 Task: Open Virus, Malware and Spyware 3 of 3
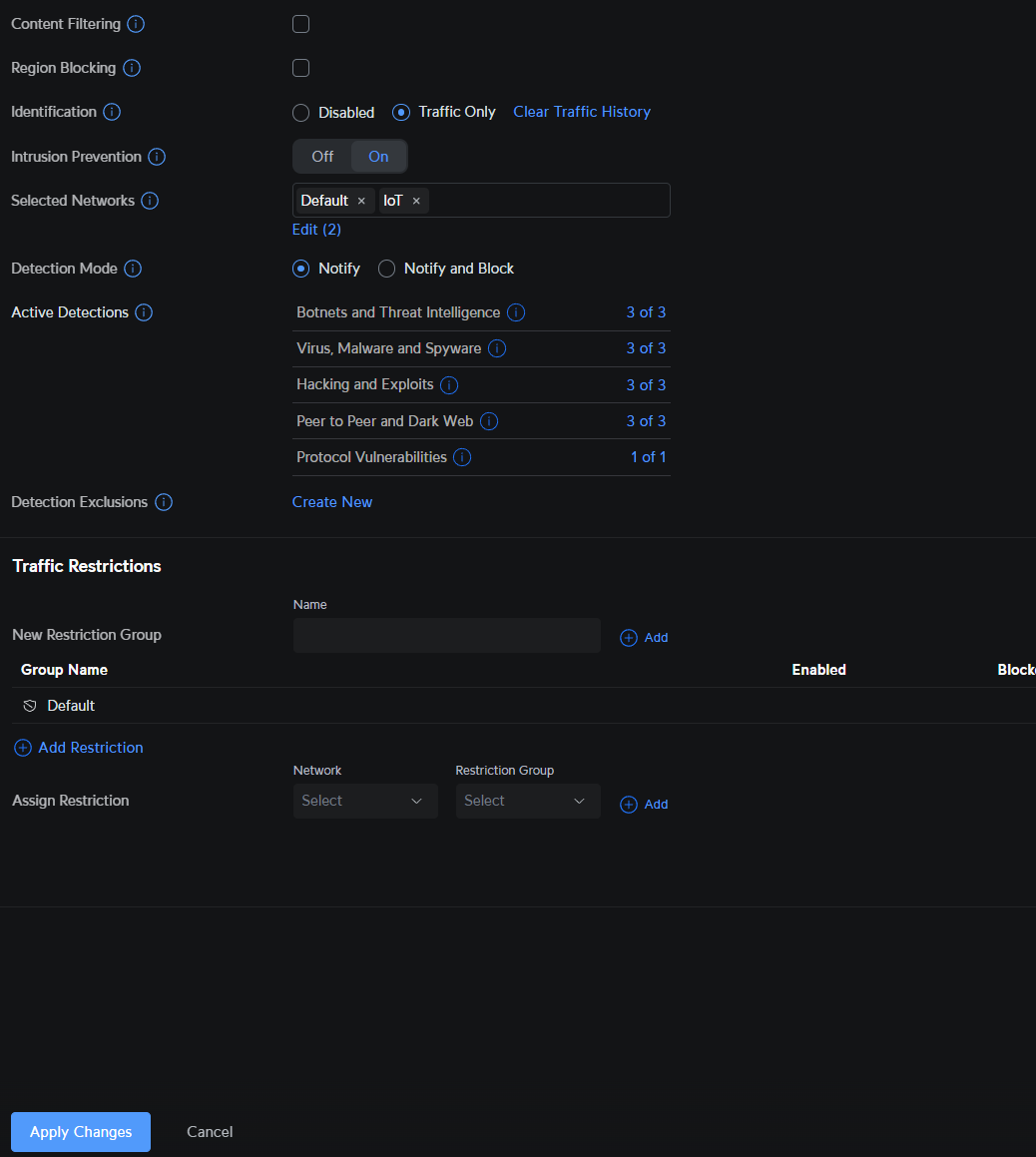pos(646,348)
